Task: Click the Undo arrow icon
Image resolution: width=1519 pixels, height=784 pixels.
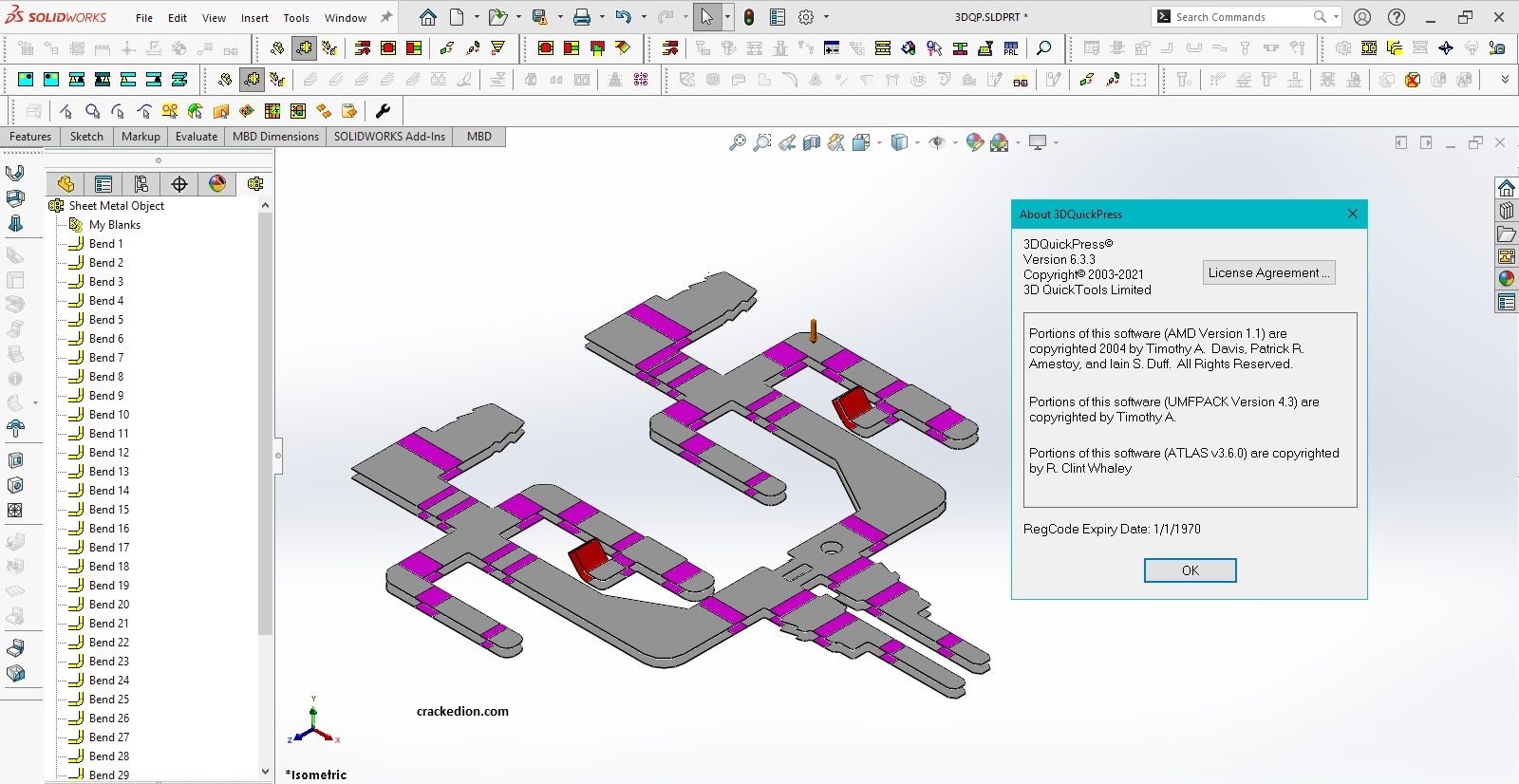Action: [623, 17]
